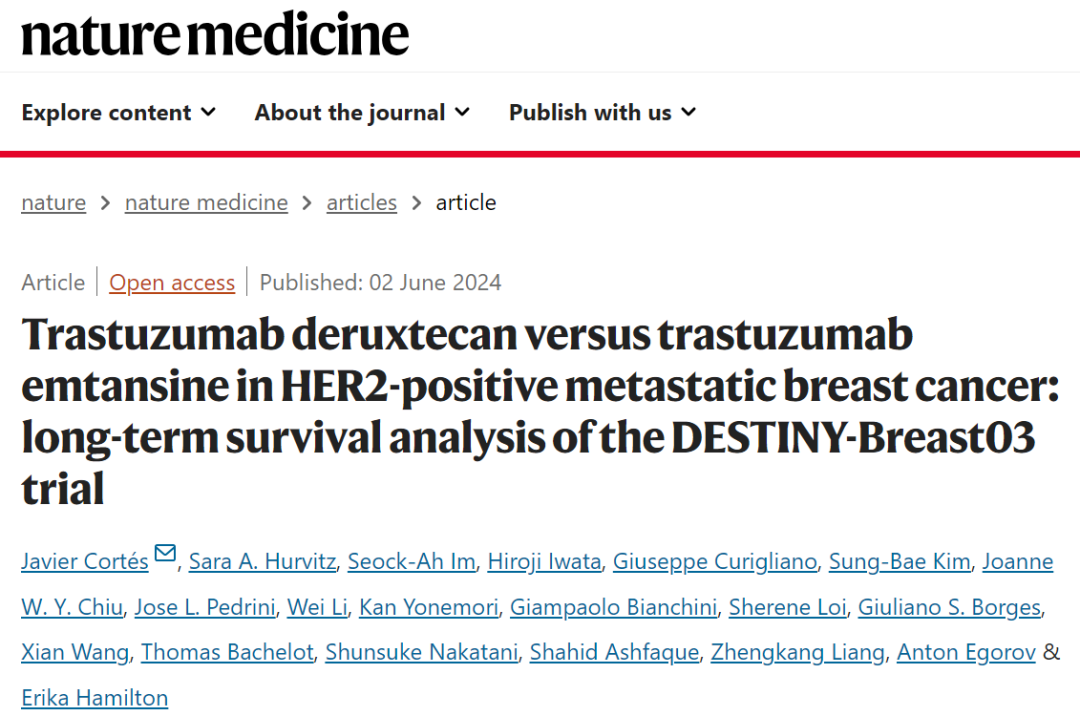This screenshot has width=1080, height=716.
Task: Select Anton Egorov author link
Action: coord(966,652)
